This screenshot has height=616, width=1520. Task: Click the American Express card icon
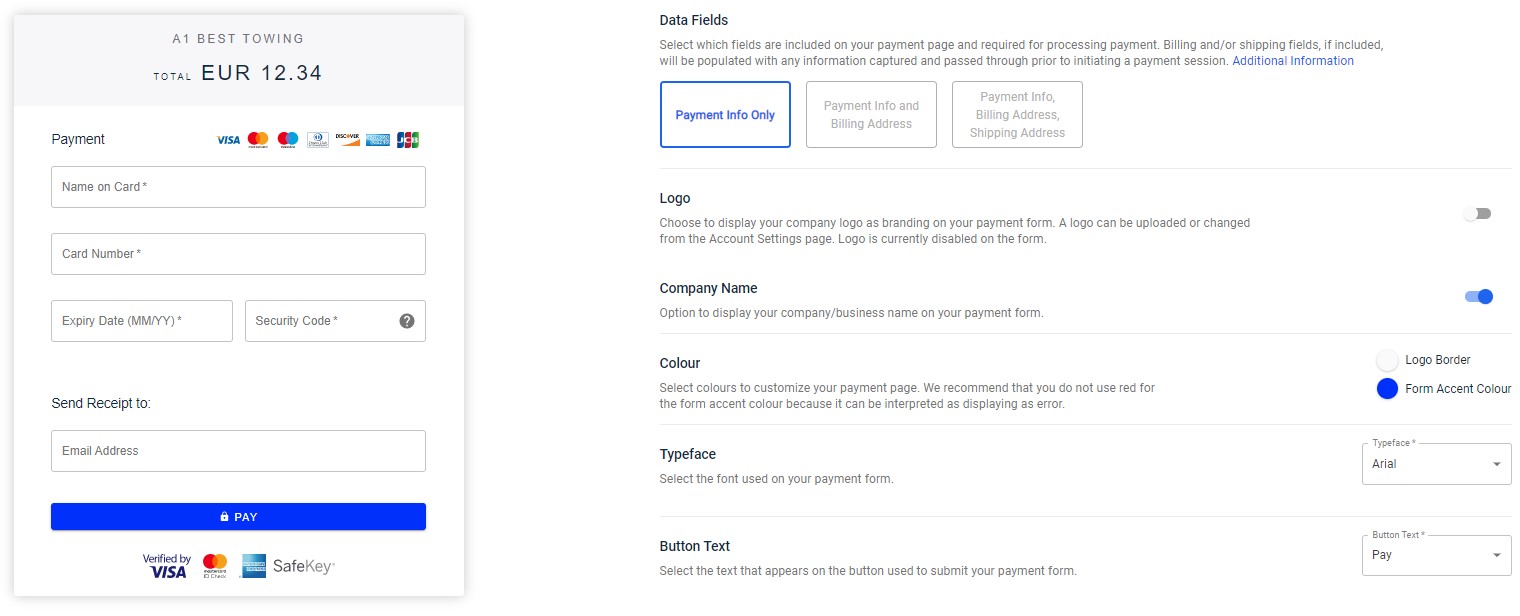377,140
